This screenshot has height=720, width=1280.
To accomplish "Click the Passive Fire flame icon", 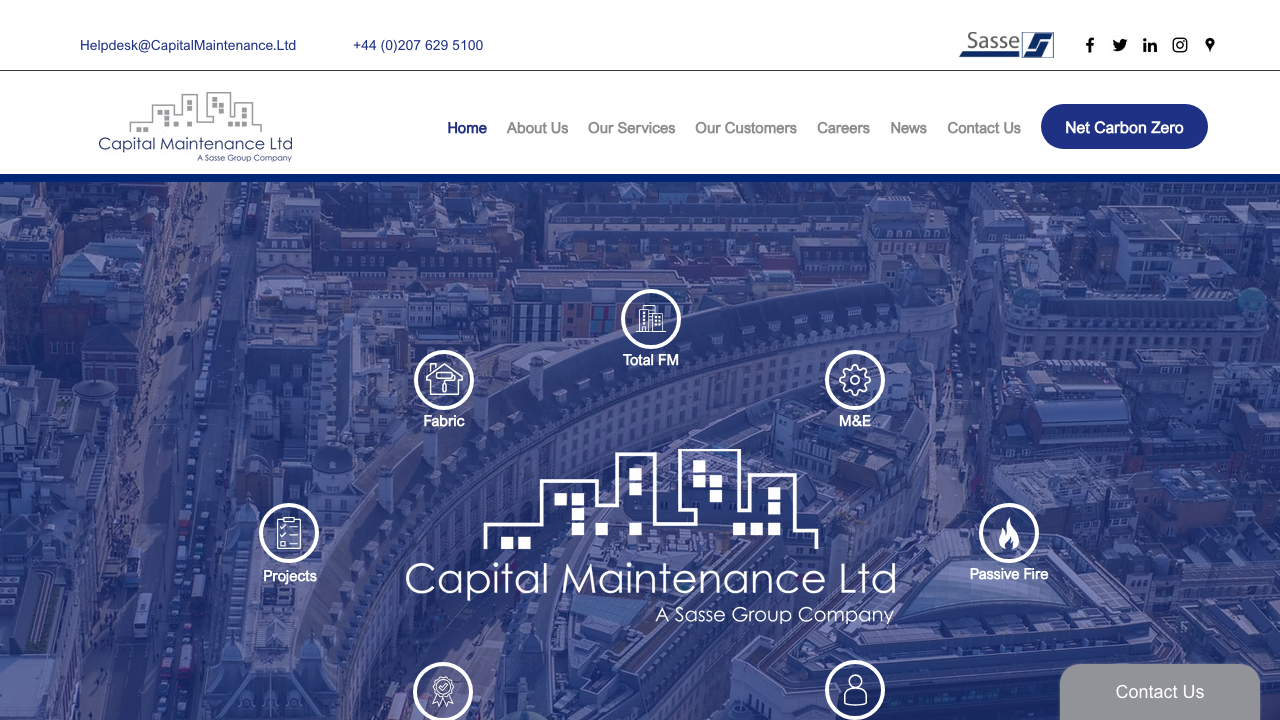I will pos(1008,534).
